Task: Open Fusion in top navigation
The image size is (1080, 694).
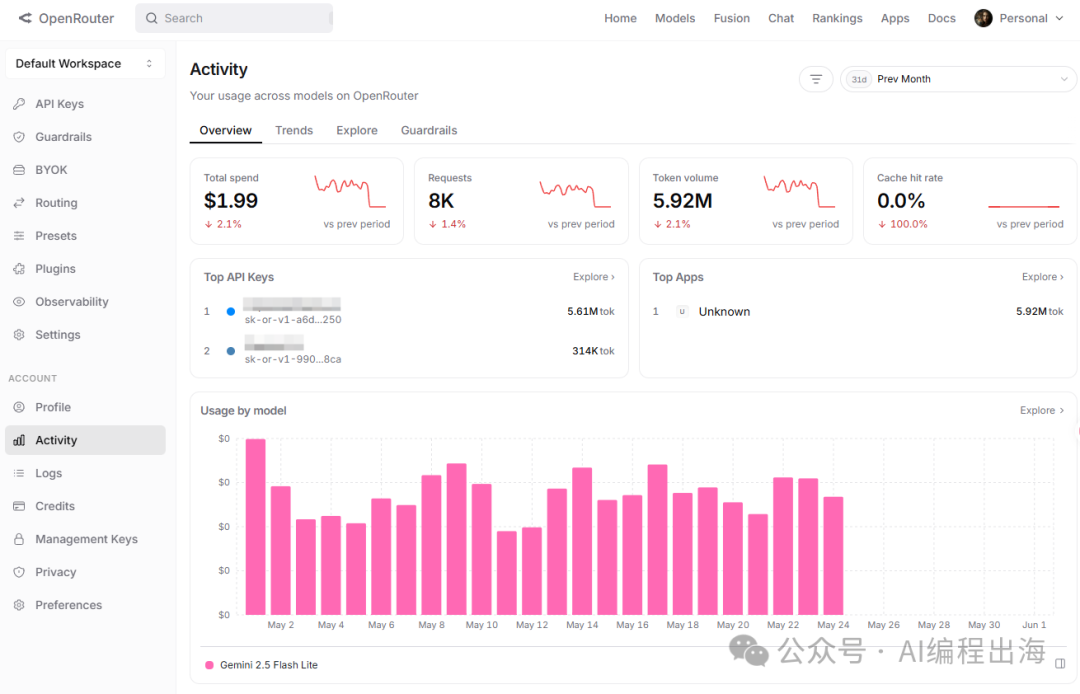Action: coord(731,18)
